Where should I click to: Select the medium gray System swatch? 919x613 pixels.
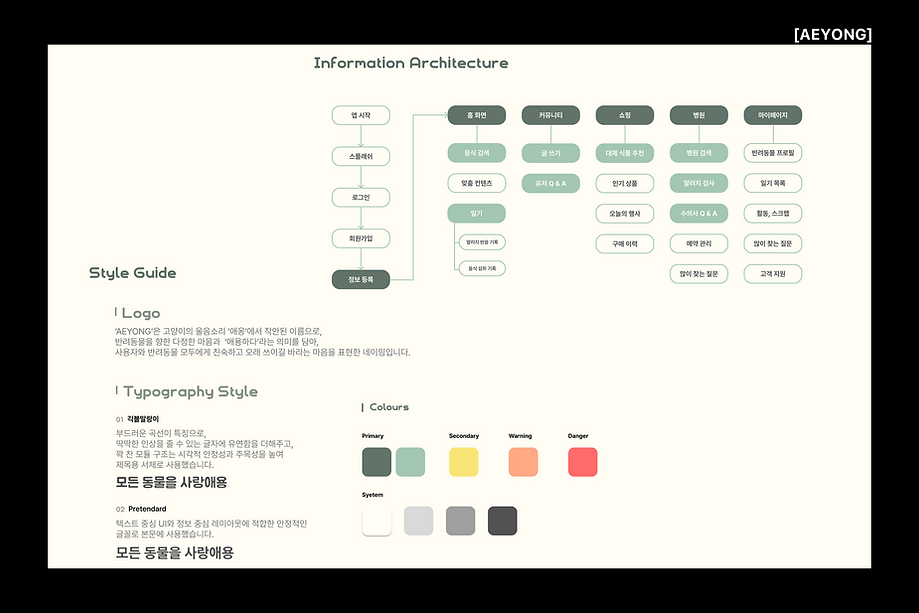461,521
